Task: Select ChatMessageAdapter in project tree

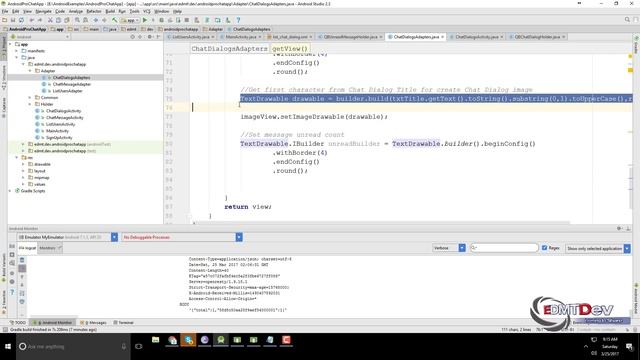Action: pyautogui.click(x=71, y=84)
